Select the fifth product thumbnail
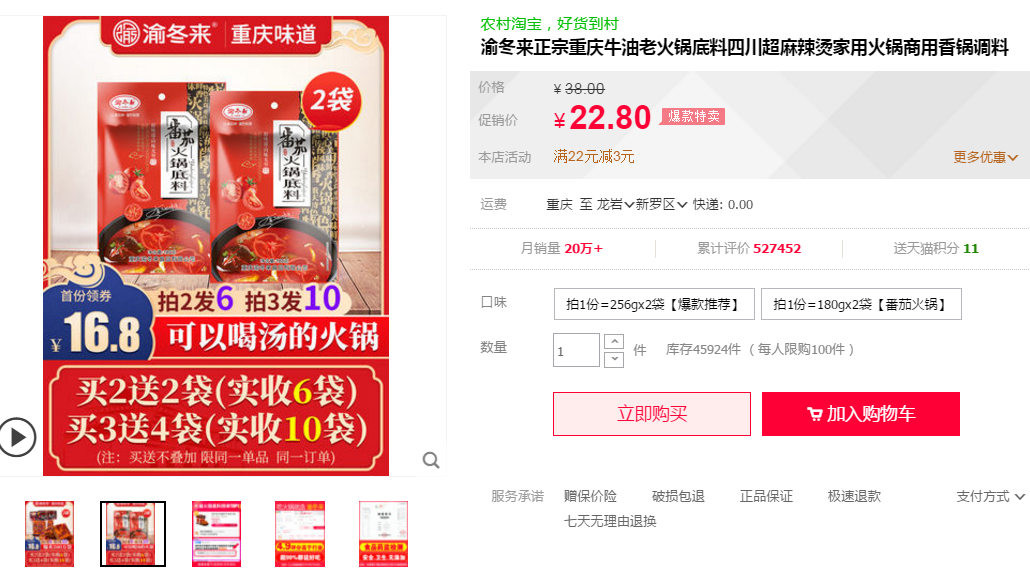Viewport: 1030px width, 578px height. point(383,534)
